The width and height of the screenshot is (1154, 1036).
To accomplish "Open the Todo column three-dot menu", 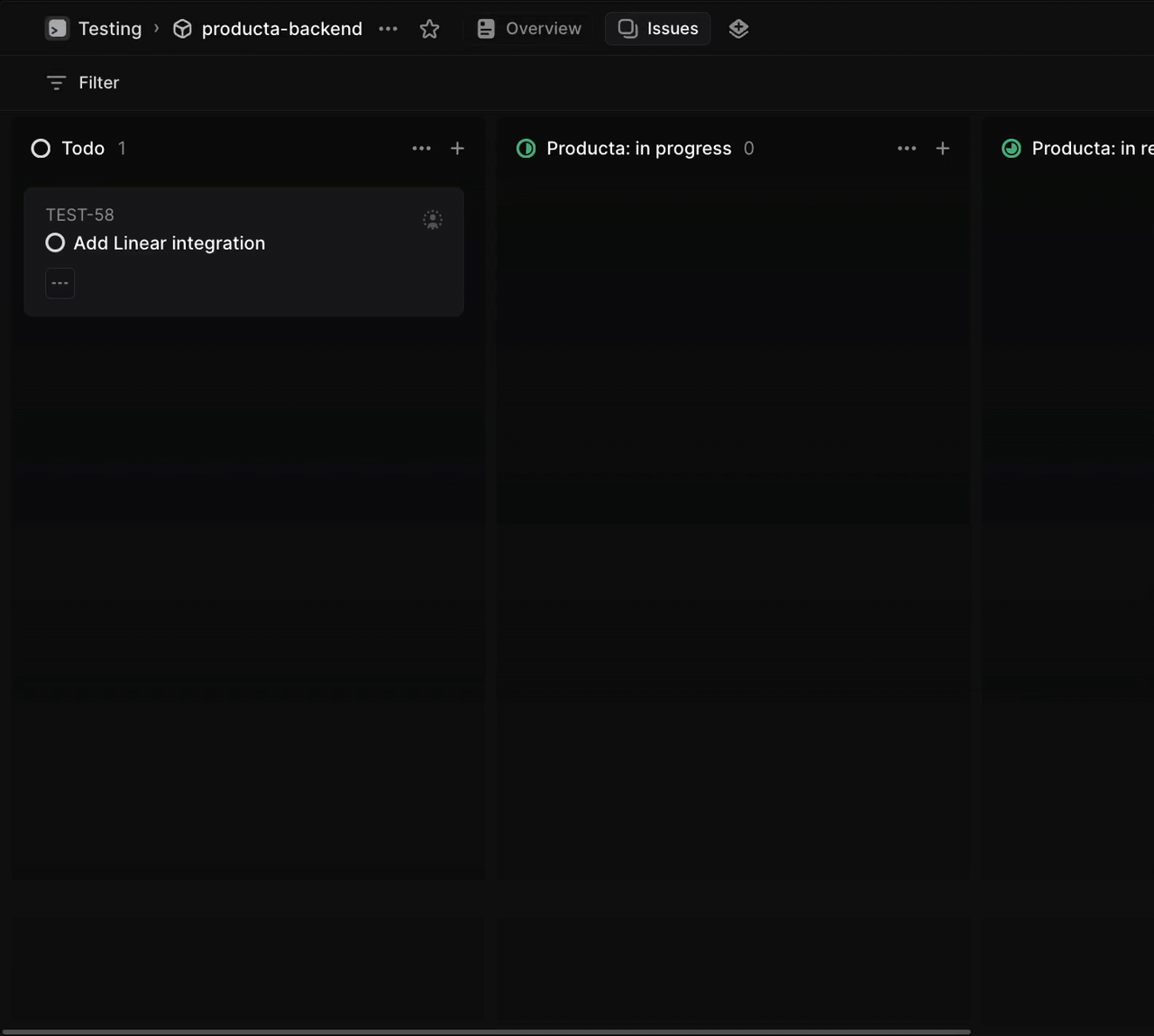I will (421, 149).
